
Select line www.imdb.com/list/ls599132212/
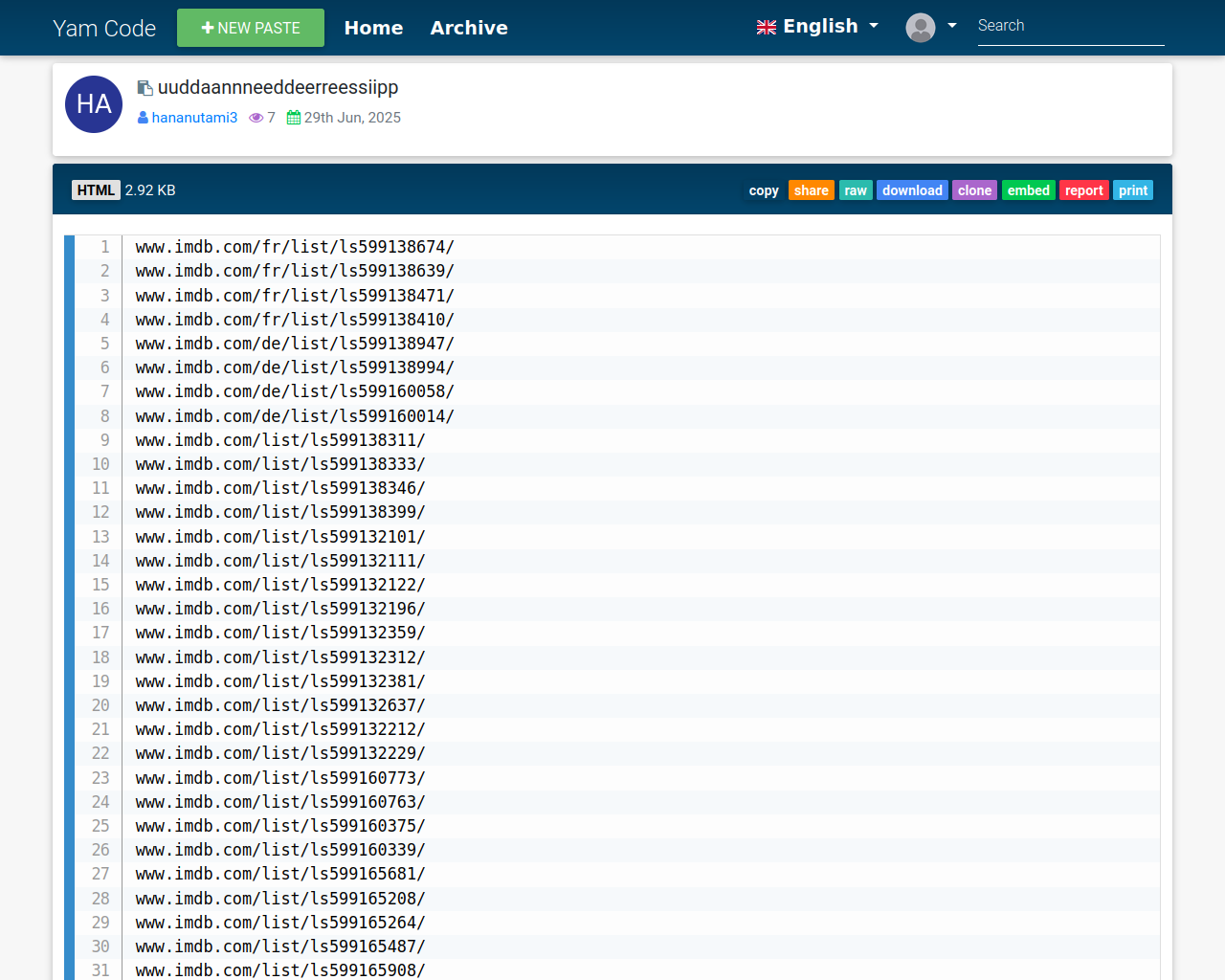[x=280, y=729]
